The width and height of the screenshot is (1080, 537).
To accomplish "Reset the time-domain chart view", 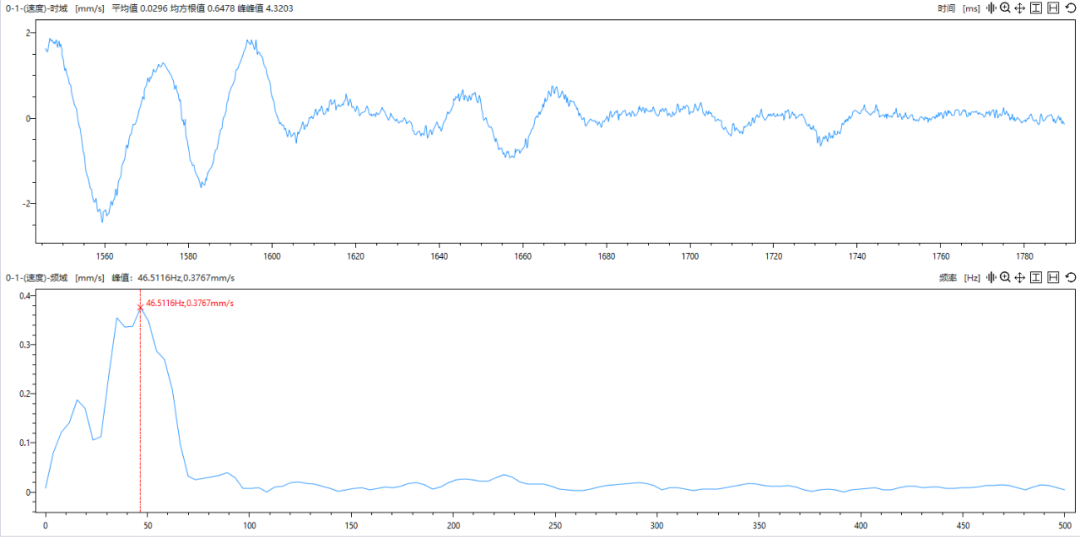I will coord(1071,8).
